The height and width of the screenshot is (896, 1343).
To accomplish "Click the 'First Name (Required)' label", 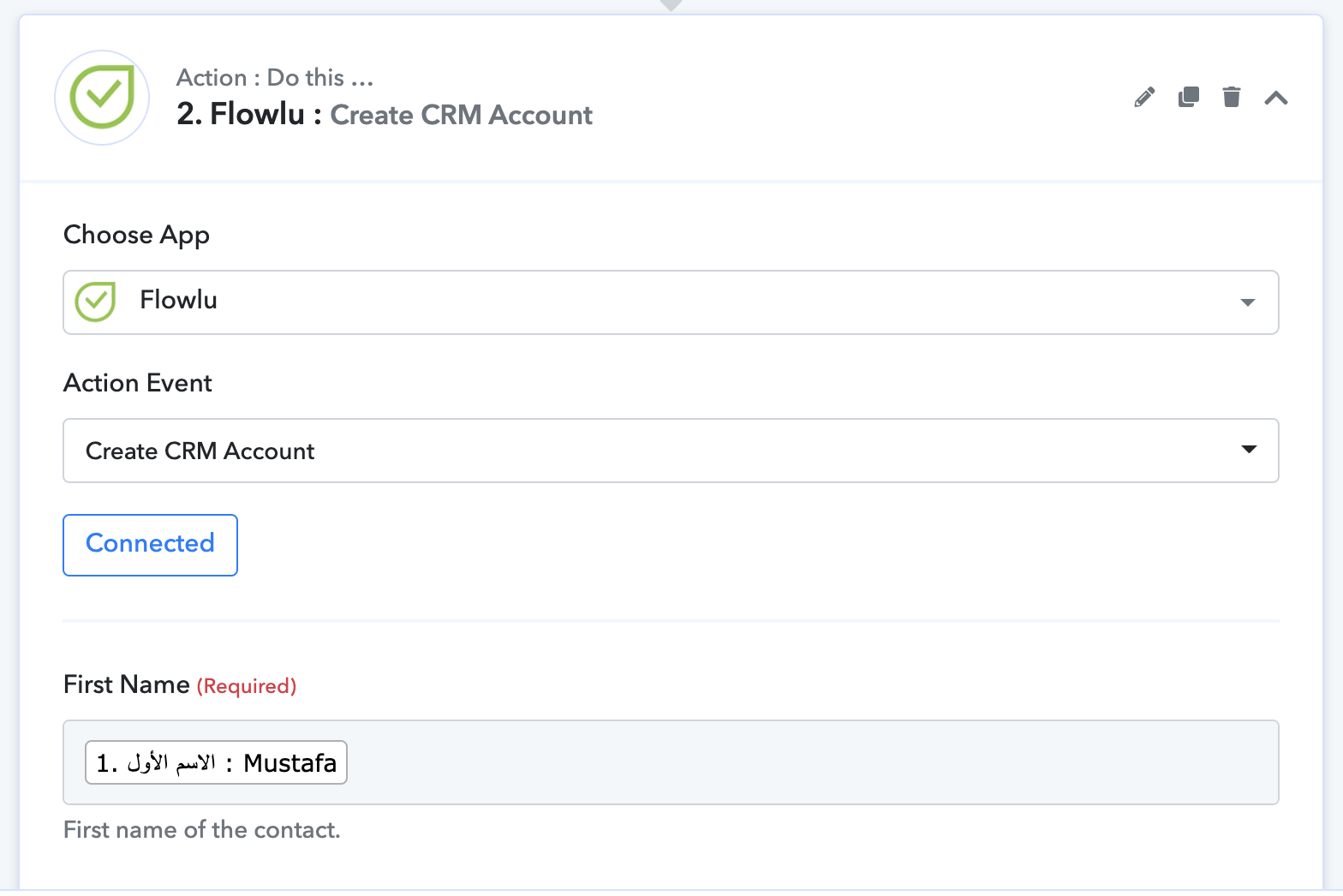I will click(x=180, y=684).
